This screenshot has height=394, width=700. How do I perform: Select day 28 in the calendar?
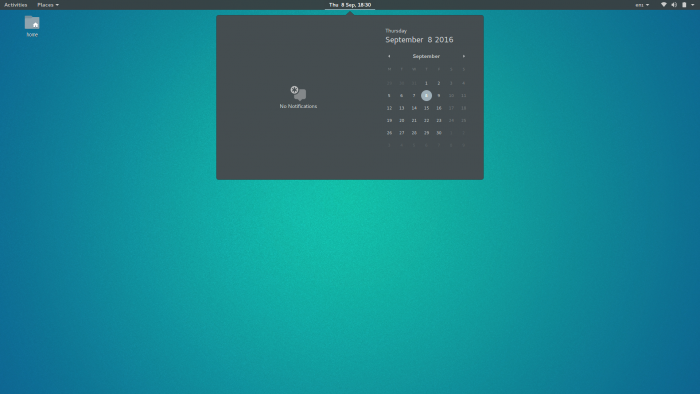pos(414,133)
